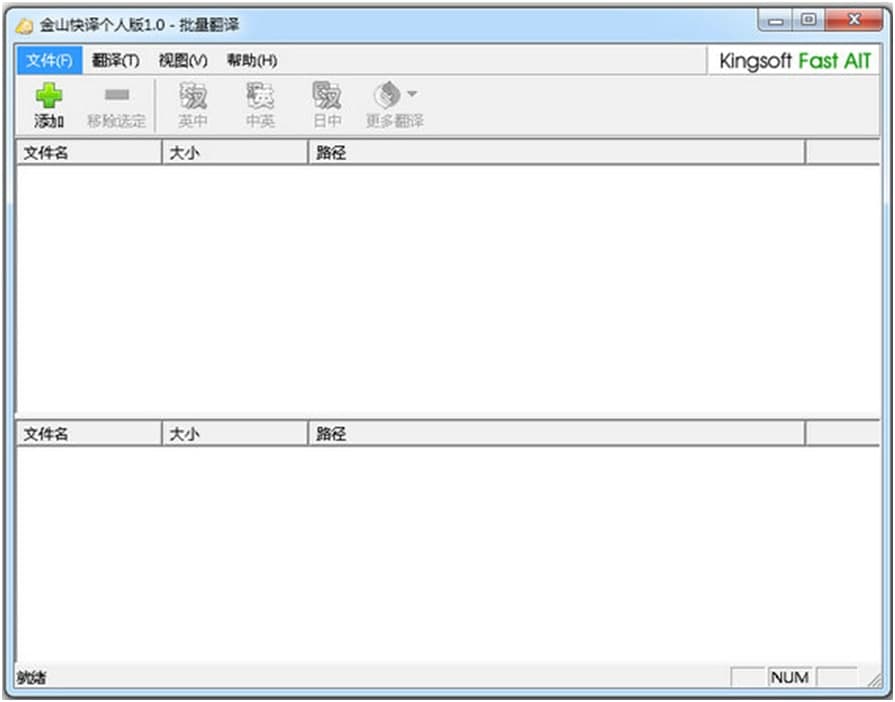Click the 移除选定 remove icon
The image size is (895, 702).
[x=116, y=95]
